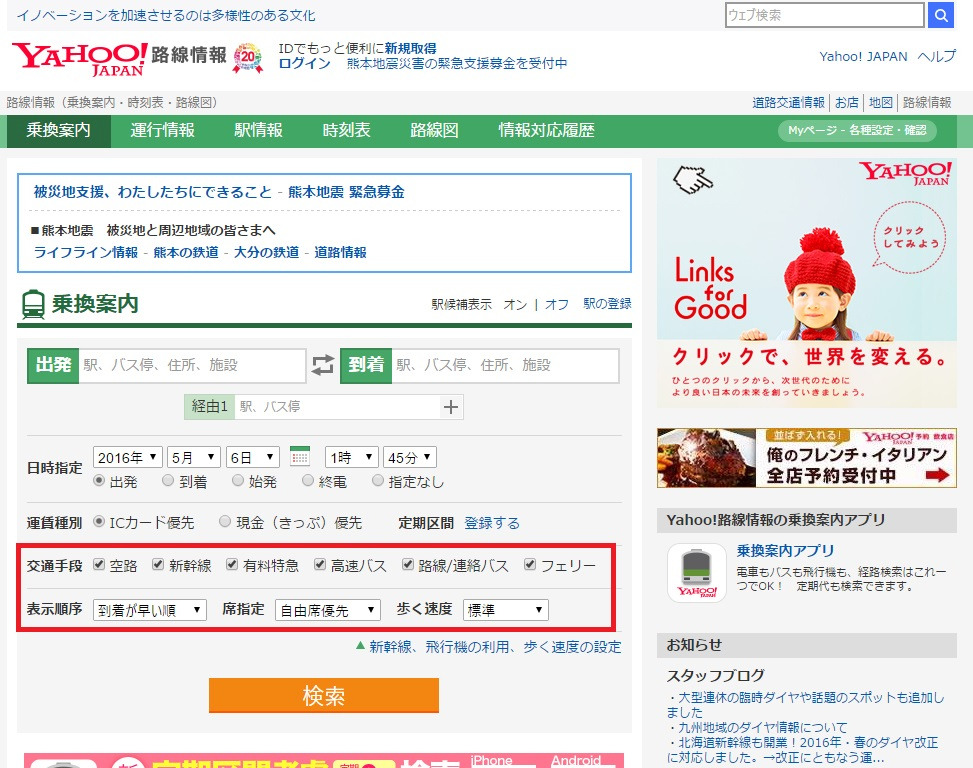
Task: Open the 歩く速度 標準 dropdown
Action: click(x=506, y=610)
